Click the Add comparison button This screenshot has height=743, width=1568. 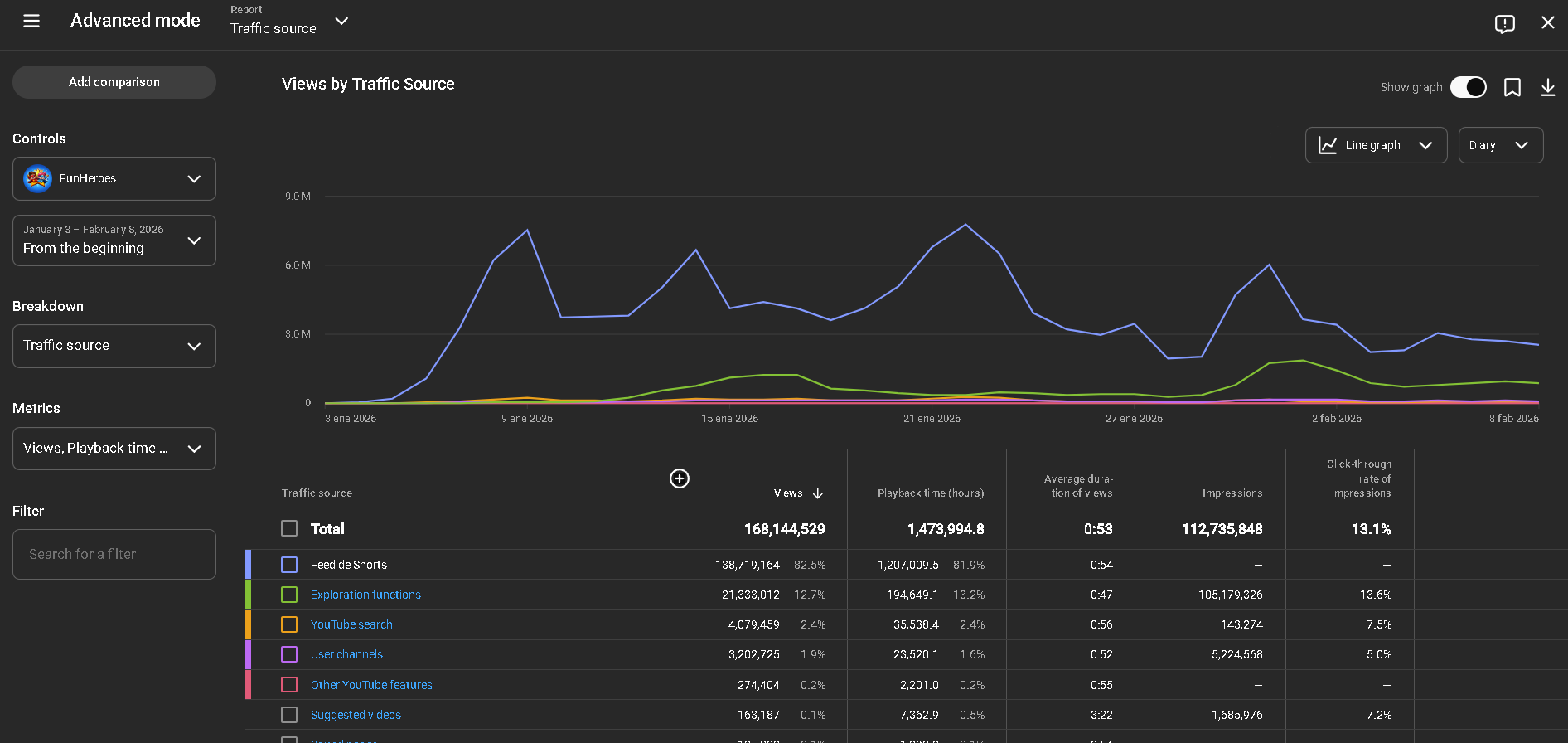point(114,82)
